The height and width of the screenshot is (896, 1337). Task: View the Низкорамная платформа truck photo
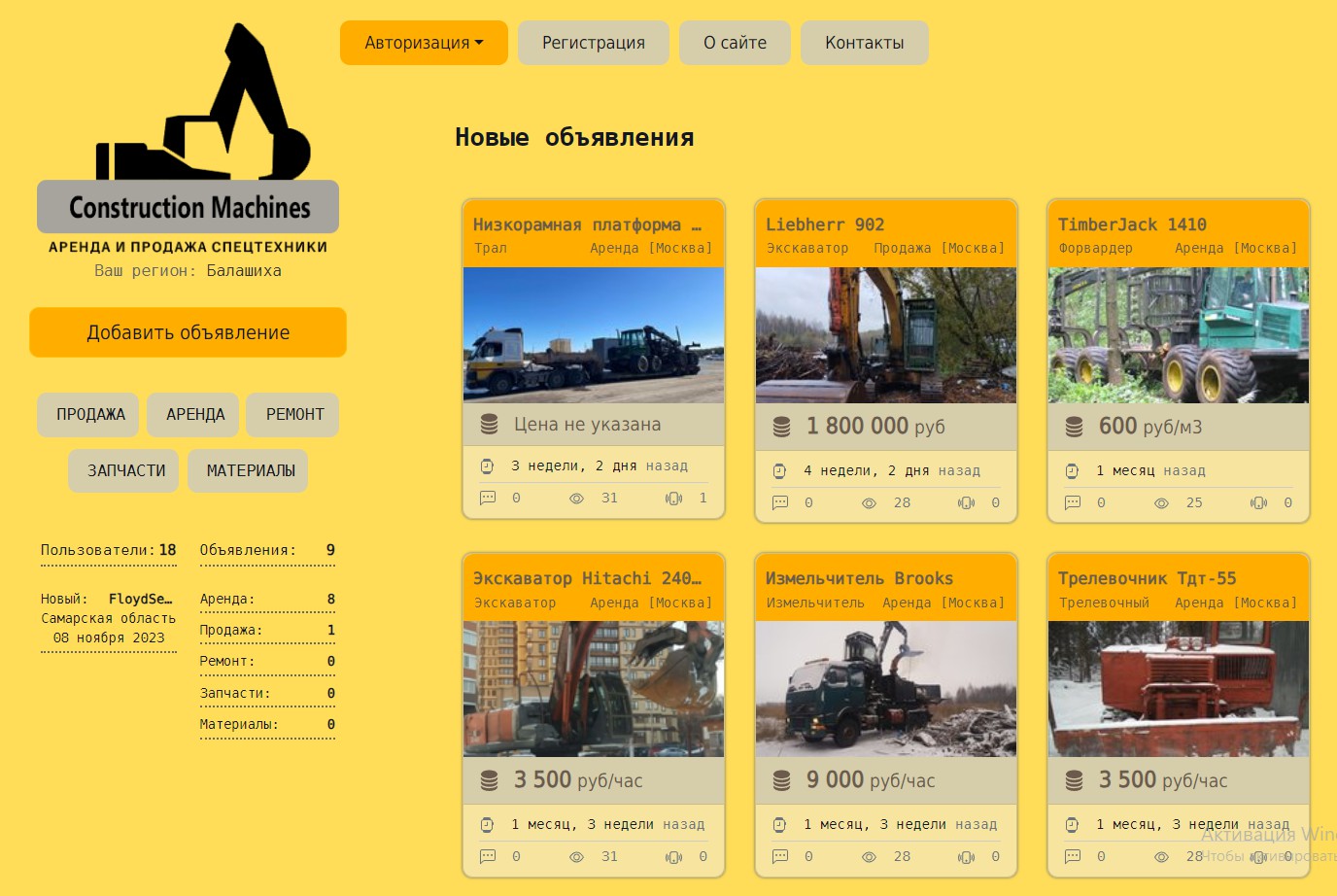[594, 335]
